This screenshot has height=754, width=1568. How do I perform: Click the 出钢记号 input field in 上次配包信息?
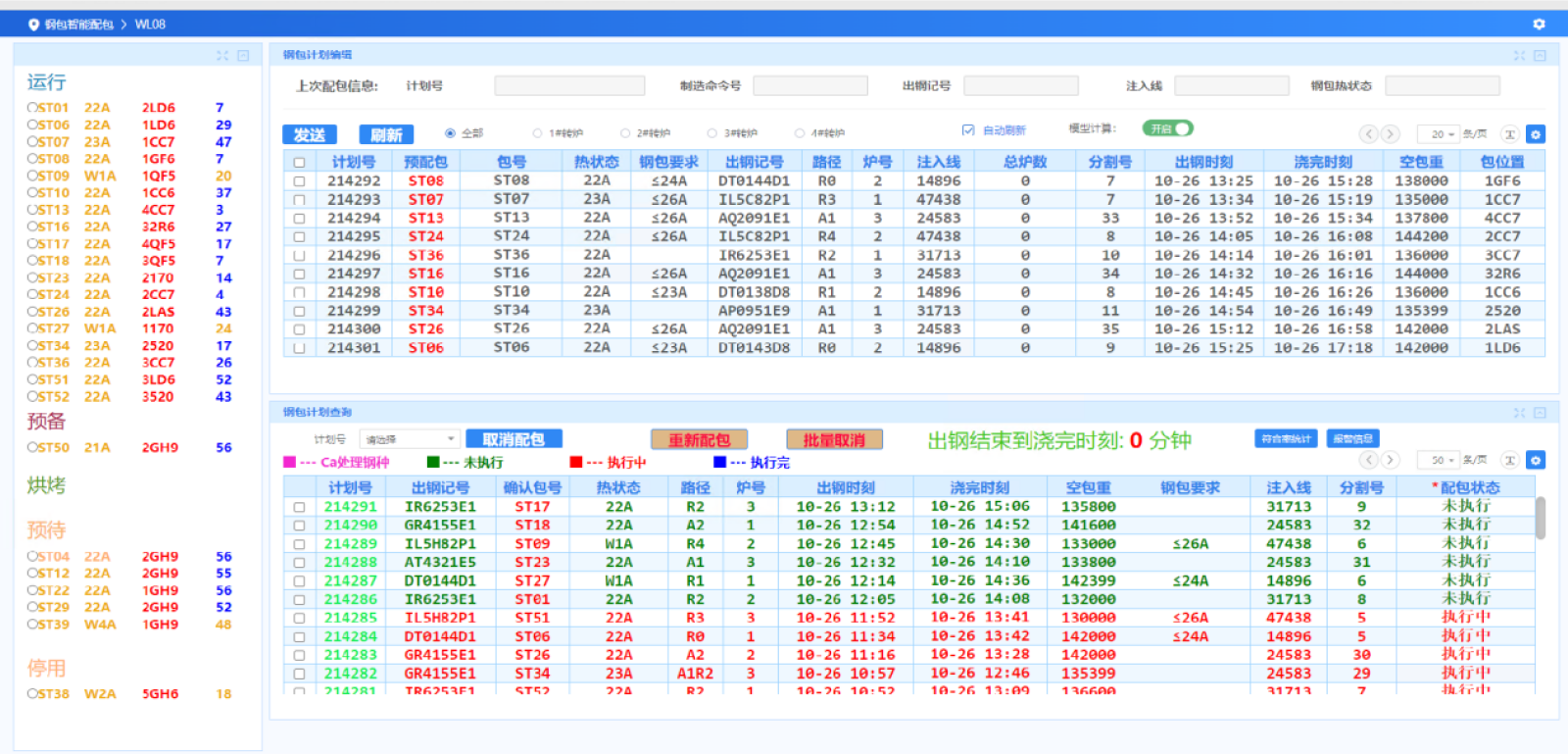click(1021, 86)
